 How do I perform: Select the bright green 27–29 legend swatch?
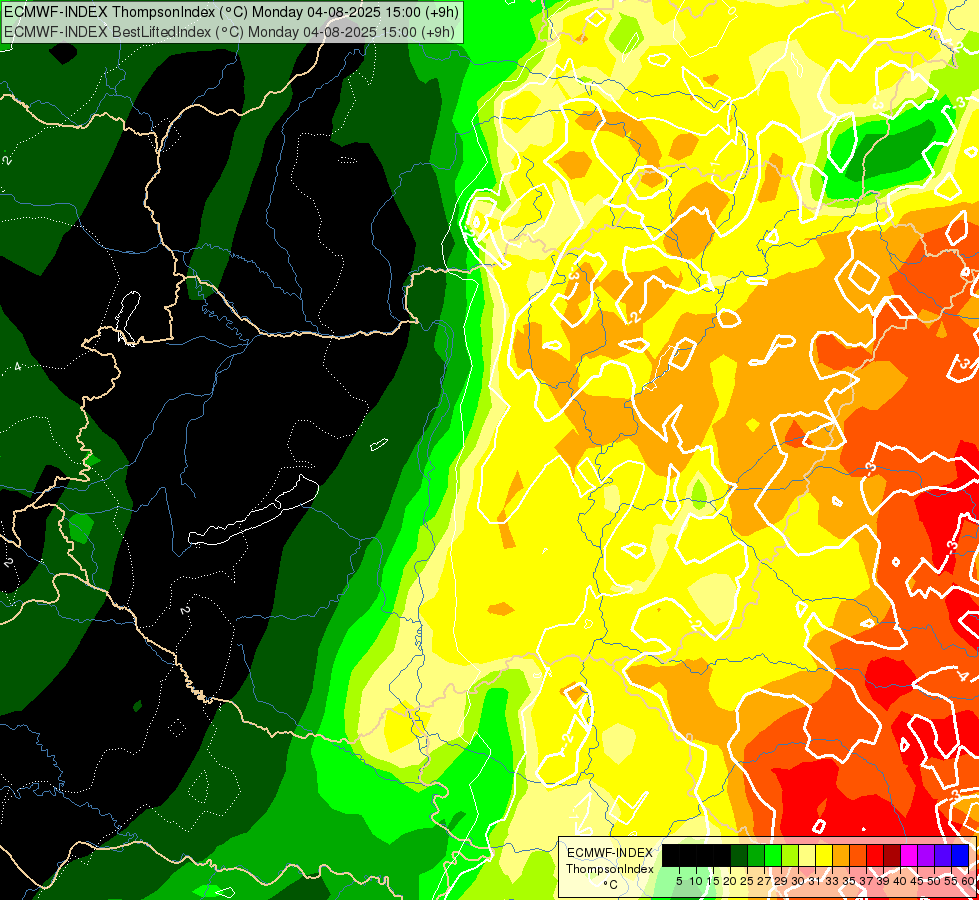pos(773,856)
